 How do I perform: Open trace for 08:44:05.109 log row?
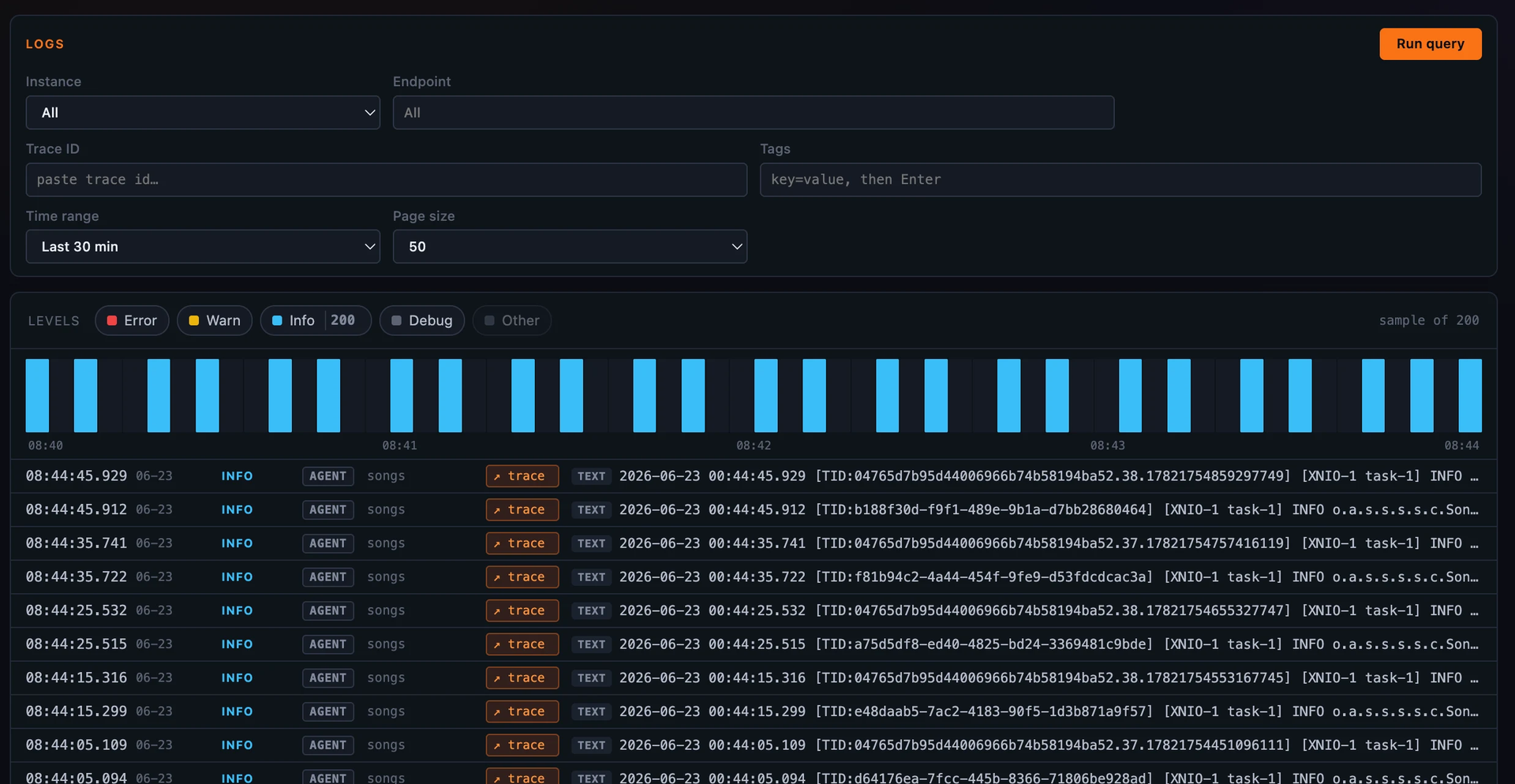pos(522,745)
